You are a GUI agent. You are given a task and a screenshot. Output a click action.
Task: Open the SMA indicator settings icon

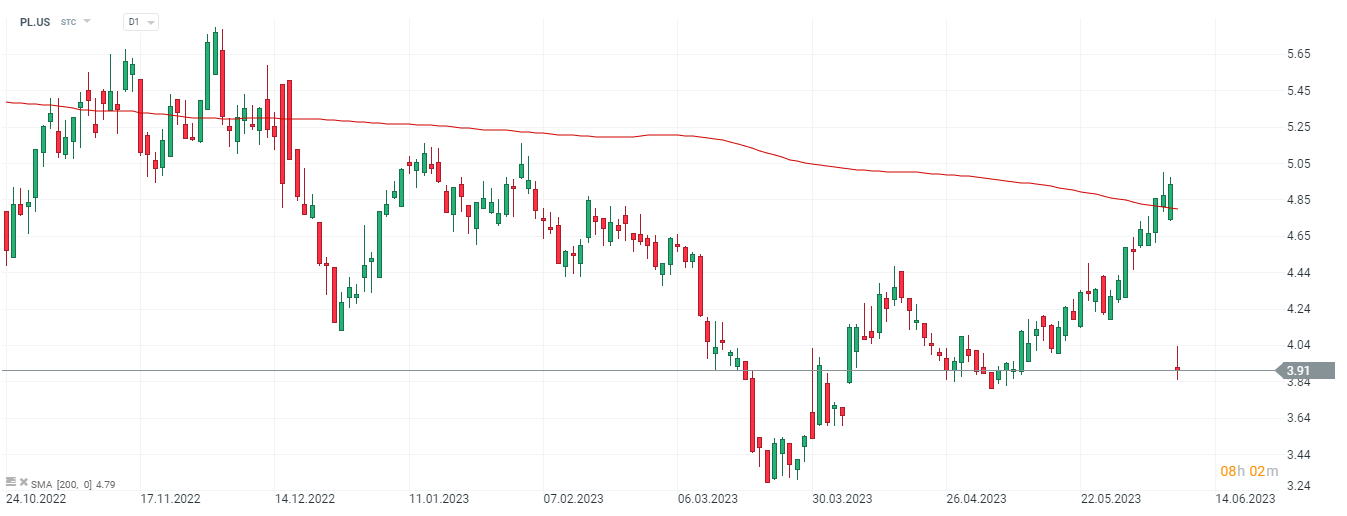[10, 481]
